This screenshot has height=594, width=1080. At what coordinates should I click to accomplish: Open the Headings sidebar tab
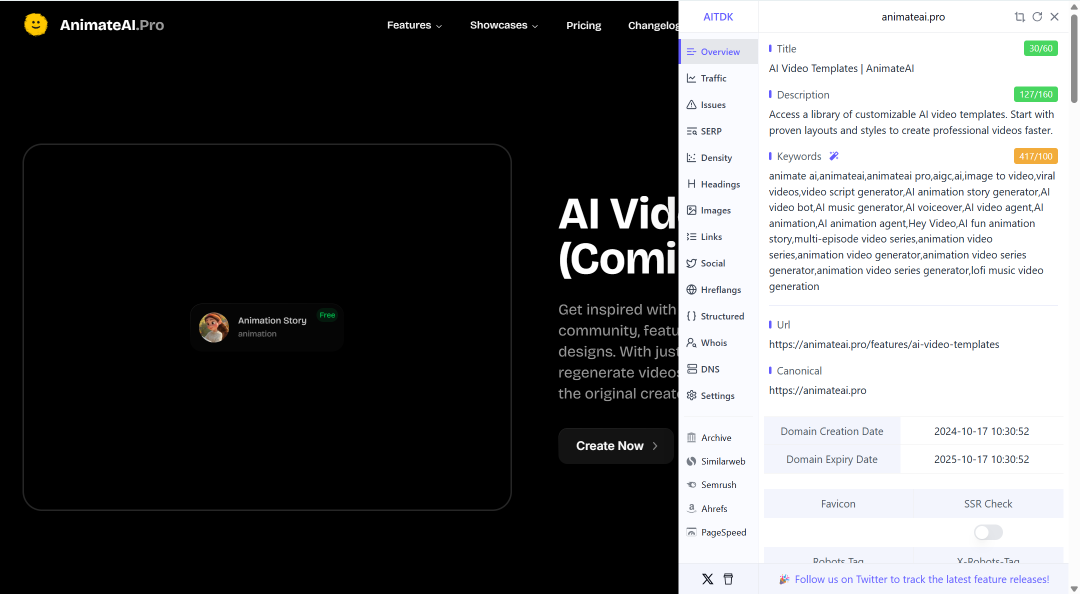point(718,184)
